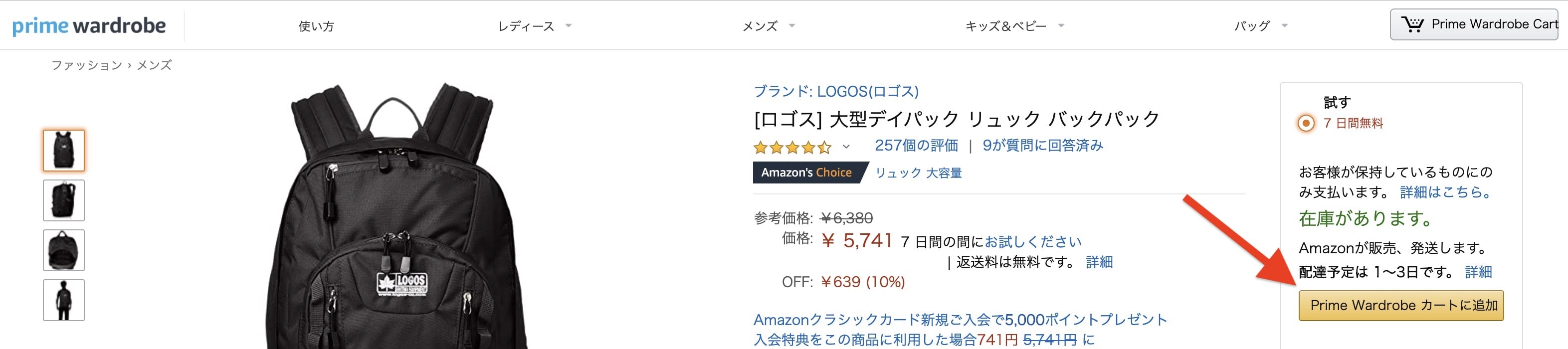Click the main backpack product image
Screen dimensions: 1568x349
coord(395,225)
